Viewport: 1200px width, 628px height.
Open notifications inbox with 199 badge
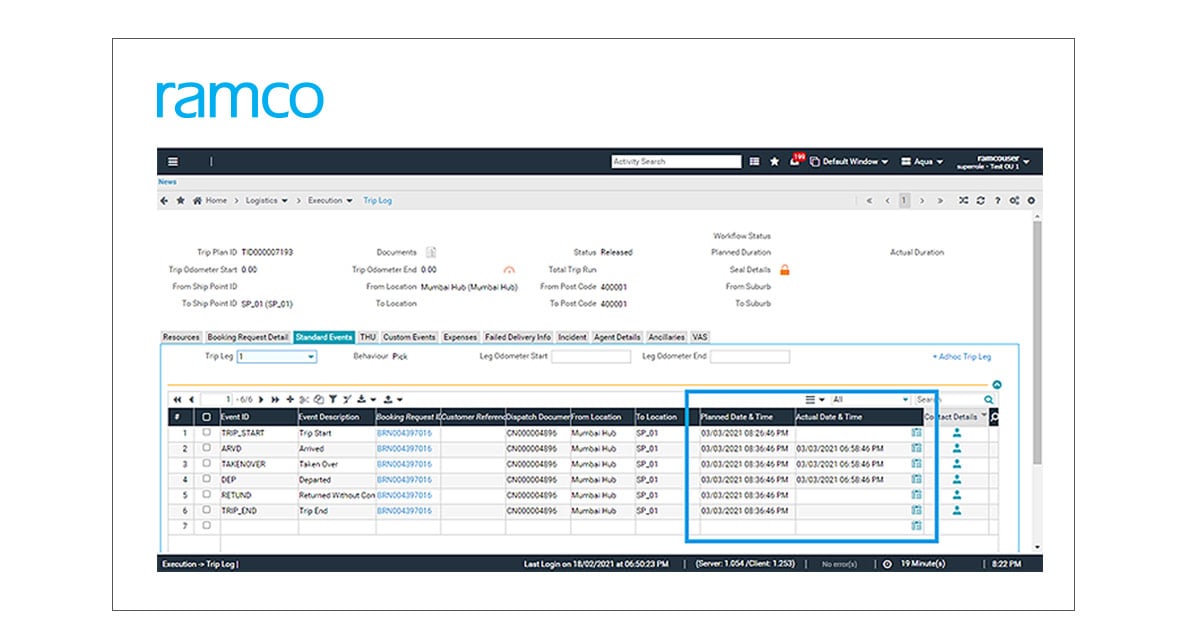795,160
